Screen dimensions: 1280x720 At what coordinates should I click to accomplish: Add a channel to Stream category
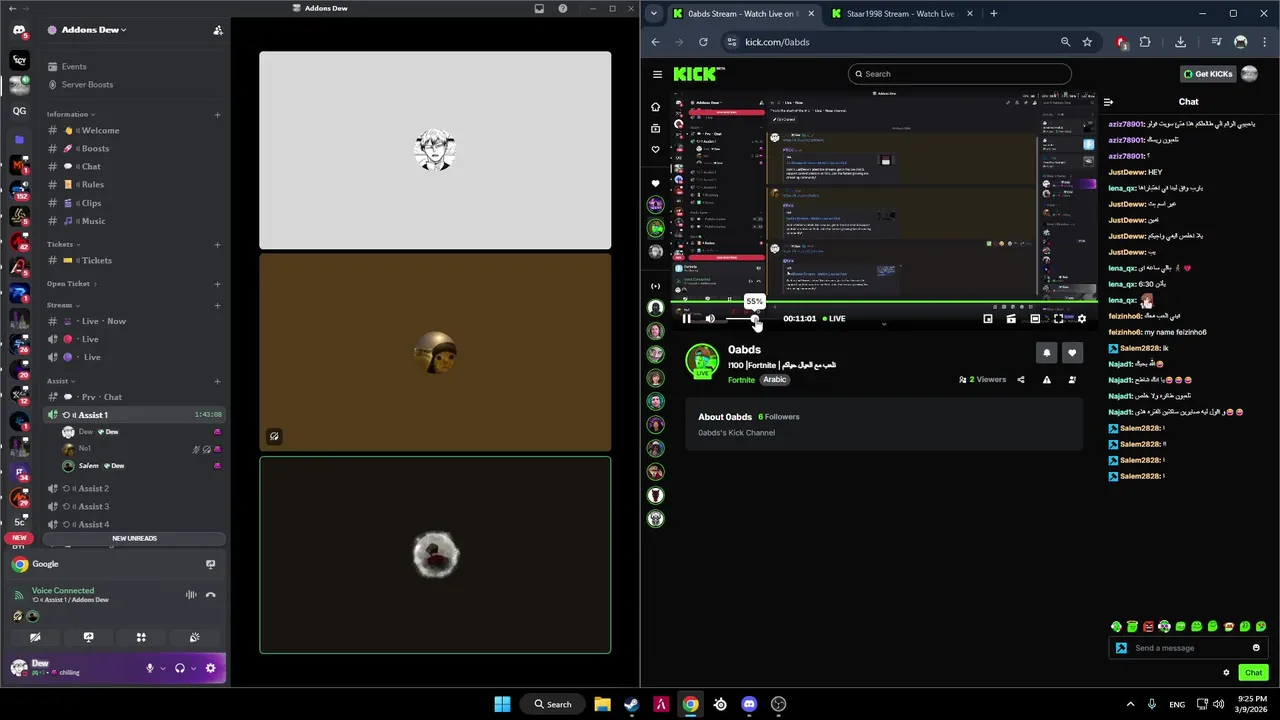click(217, 305)
